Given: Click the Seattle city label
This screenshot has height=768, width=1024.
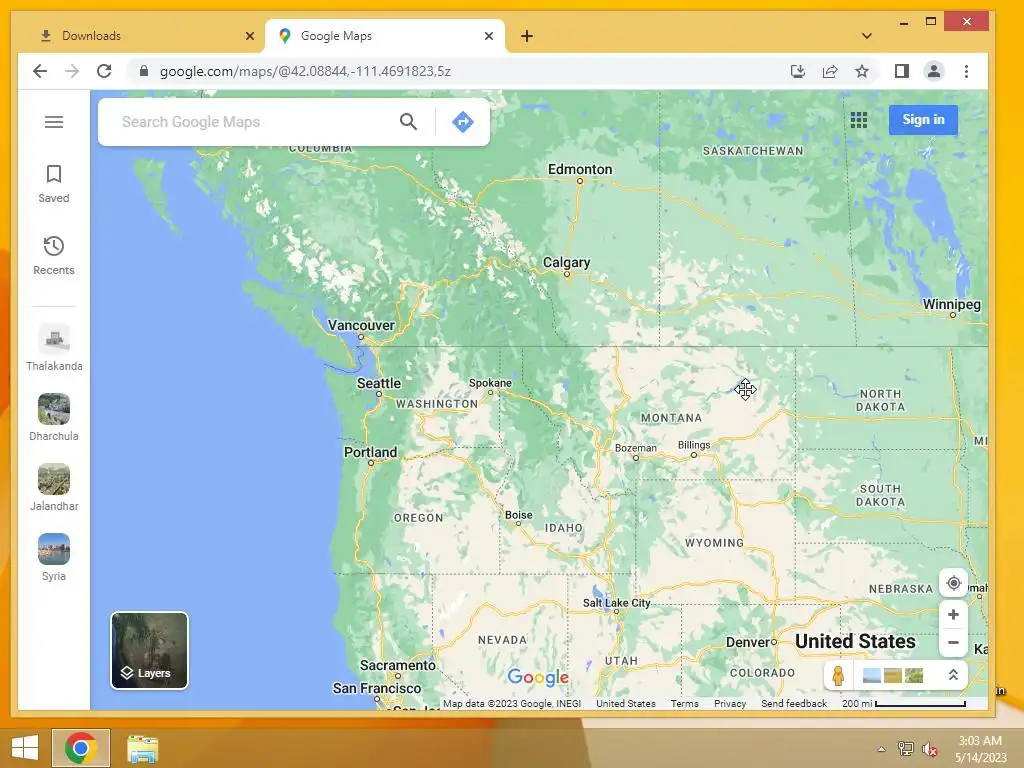Looking at the screenshot, I should [x=379, y=383].
